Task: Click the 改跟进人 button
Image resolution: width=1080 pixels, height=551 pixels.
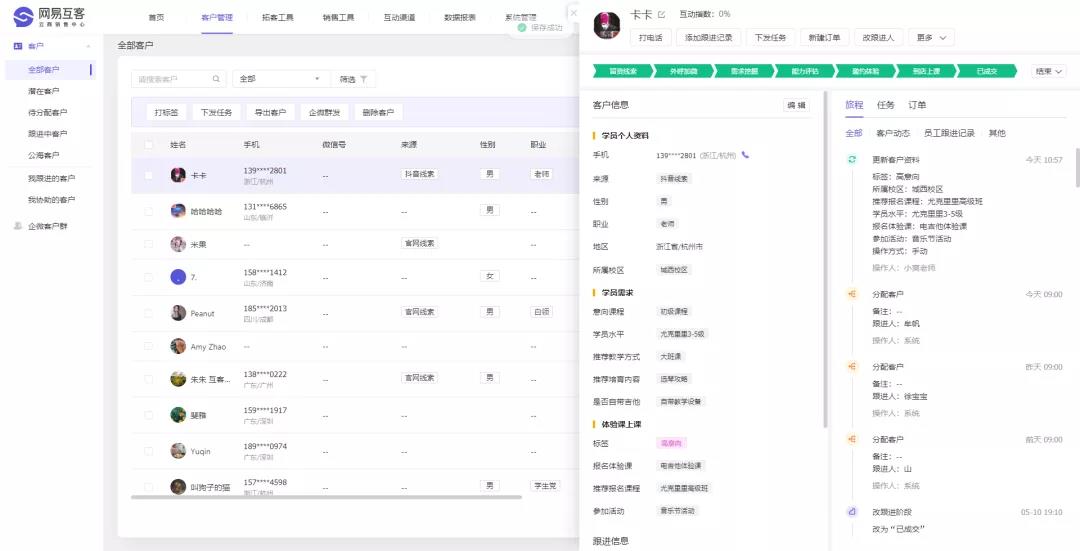Action: coord(878,38)
